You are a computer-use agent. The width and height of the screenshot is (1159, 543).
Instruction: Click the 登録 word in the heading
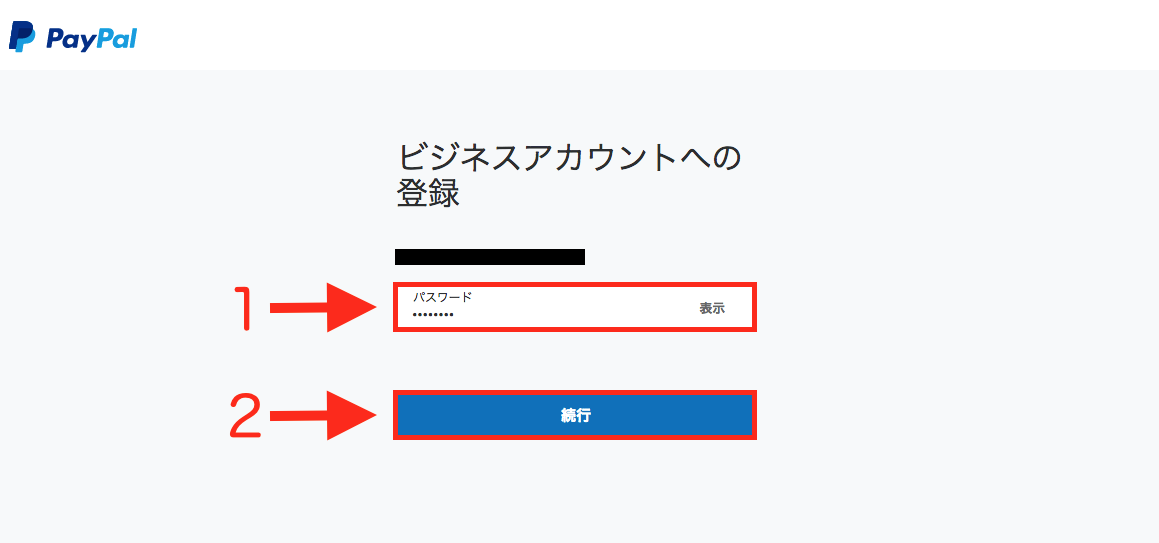[429, 193]
